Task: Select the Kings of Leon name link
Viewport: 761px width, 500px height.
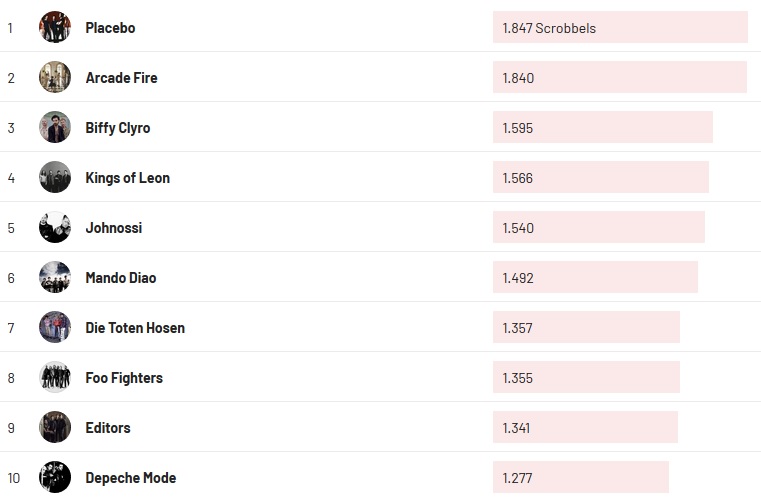Action: tap(127, 178)
